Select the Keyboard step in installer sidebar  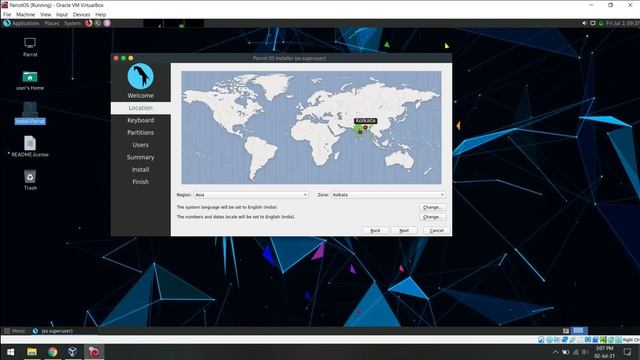[140, 120]
